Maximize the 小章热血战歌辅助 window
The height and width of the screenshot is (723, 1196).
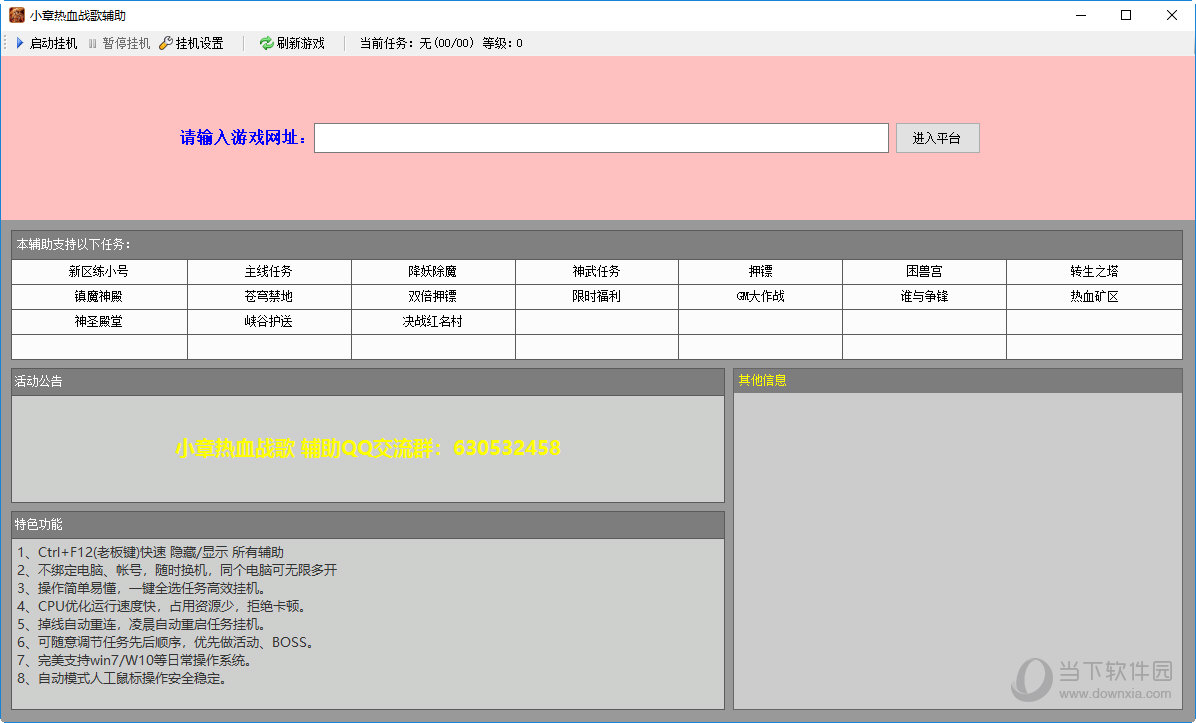tap(1126, 15)
